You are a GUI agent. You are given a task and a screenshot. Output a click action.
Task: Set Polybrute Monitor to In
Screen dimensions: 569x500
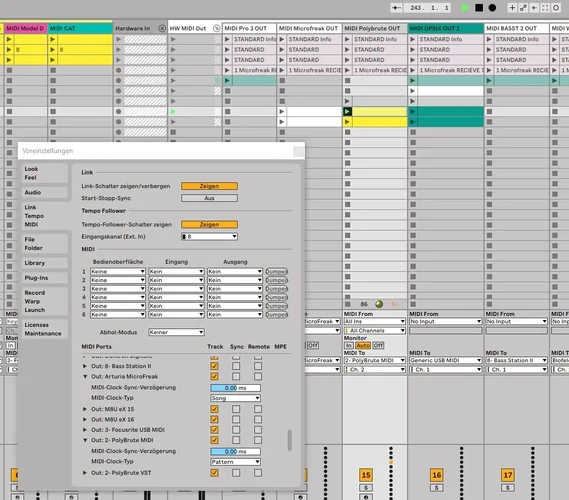(x=348, y=345)
